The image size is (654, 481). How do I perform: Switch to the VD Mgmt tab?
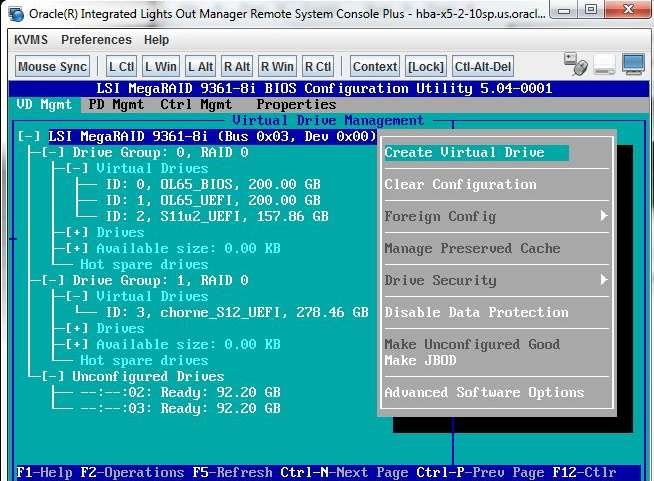coord(44,104)
